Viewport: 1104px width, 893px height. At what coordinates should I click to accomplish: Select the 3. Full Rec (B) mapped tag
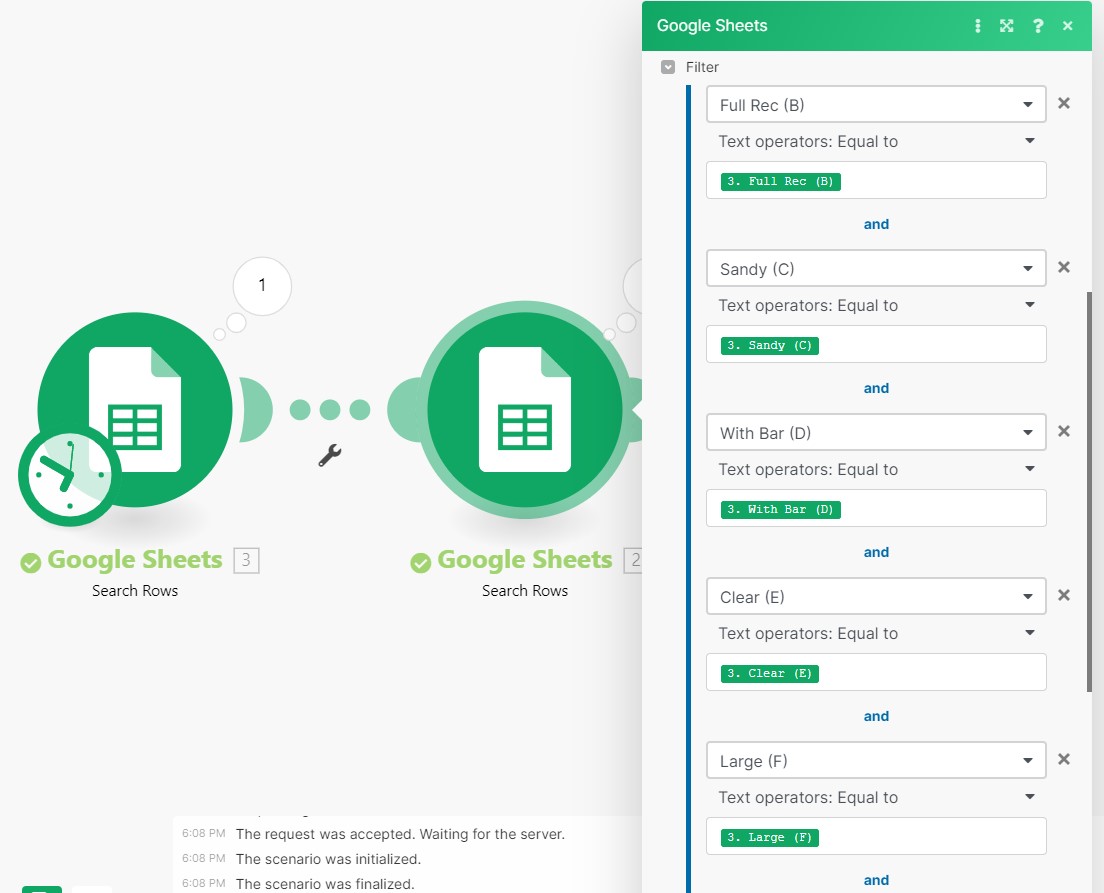[x=780, y=182]
